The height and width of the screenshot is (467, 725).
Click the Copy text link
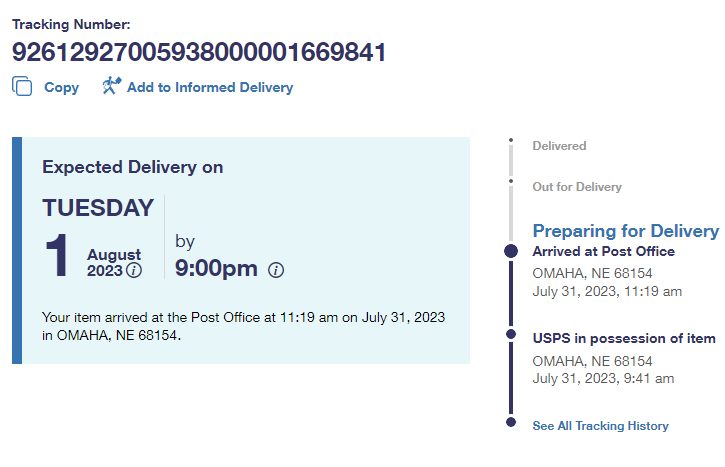pyautogui.click(x=61, y=88)
